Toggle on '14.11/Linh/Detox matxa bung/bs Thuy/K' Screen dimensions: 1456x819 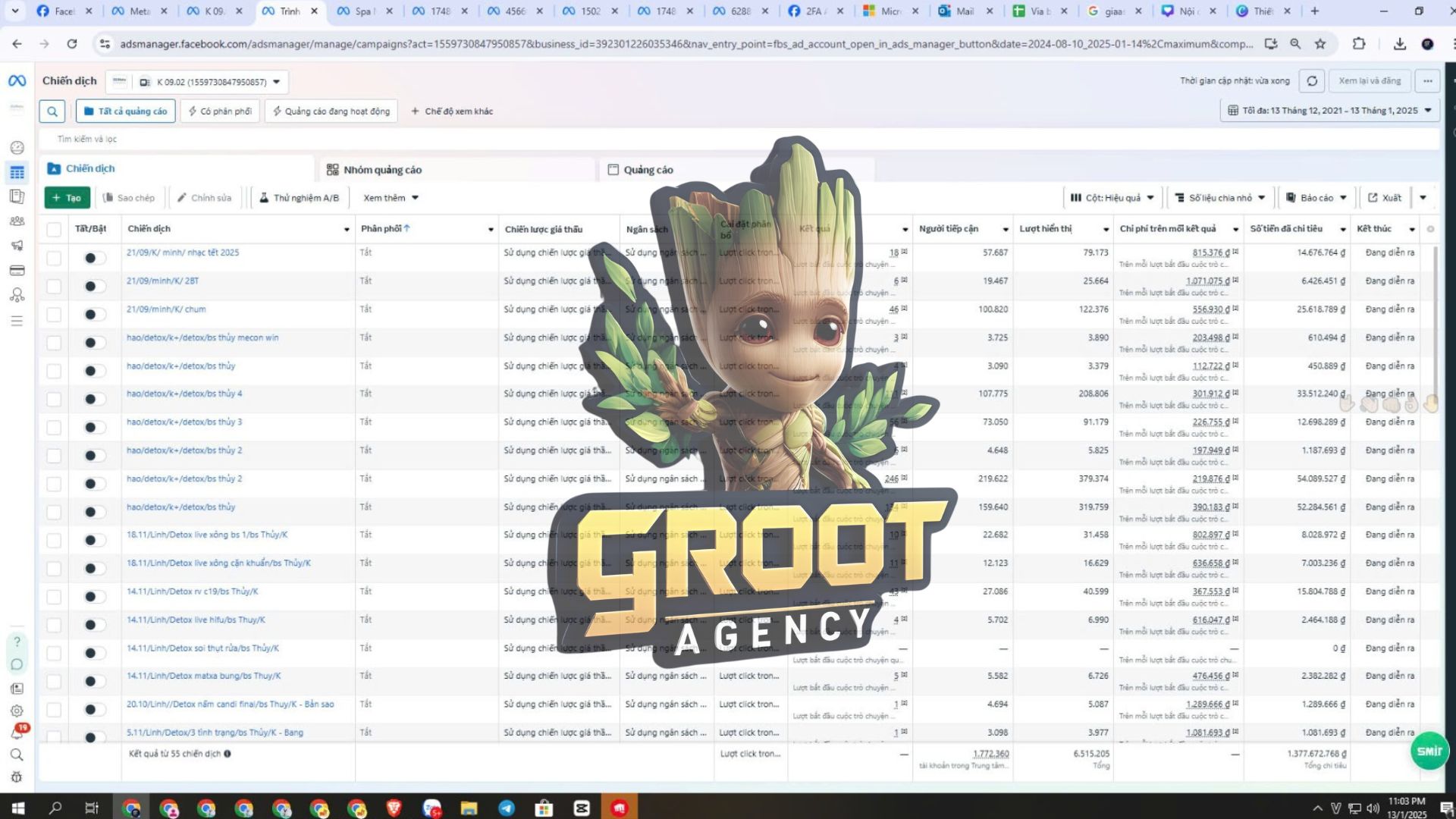[x=94, y=681]
